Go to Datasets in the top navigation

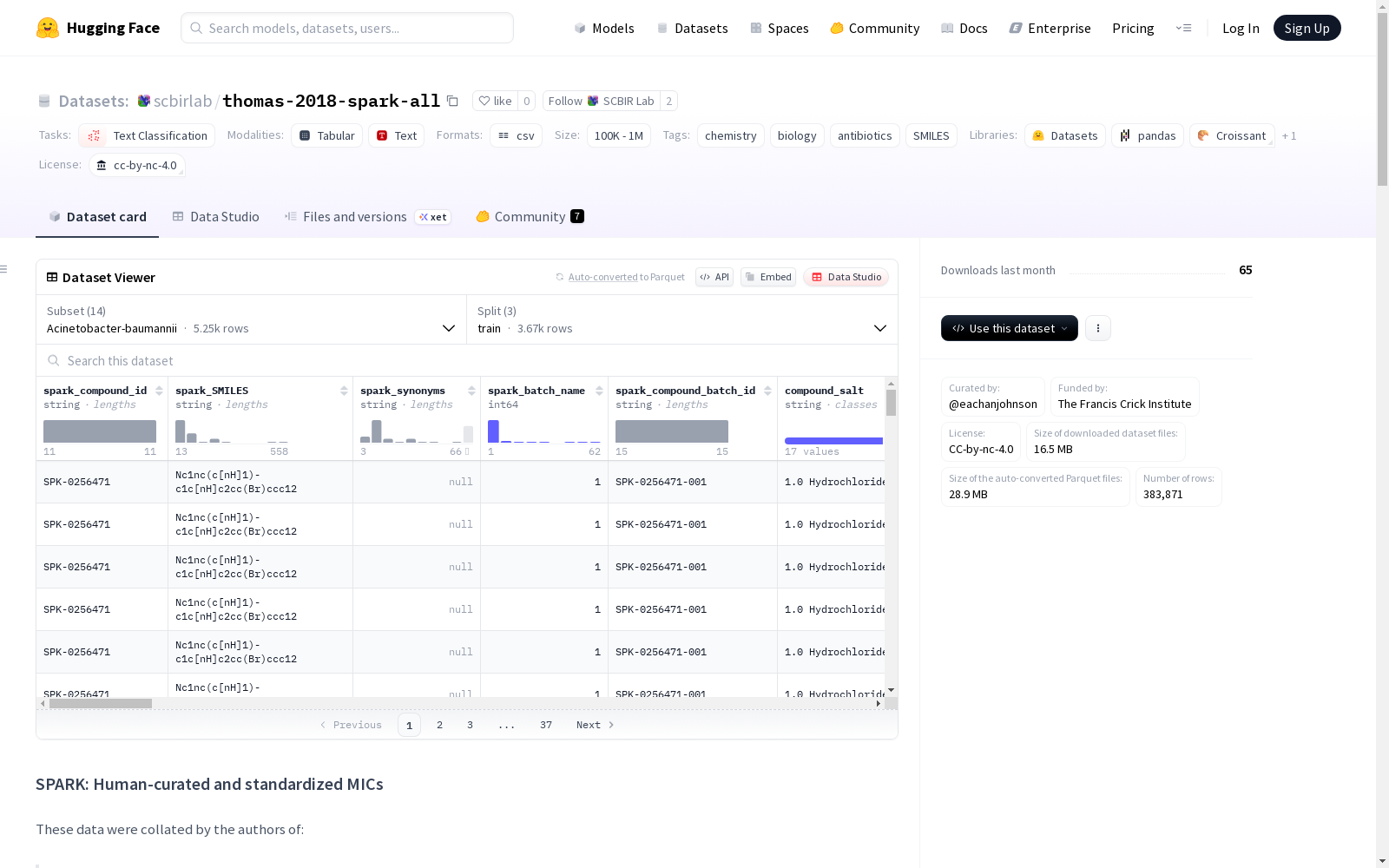click(x=692, y=28)
